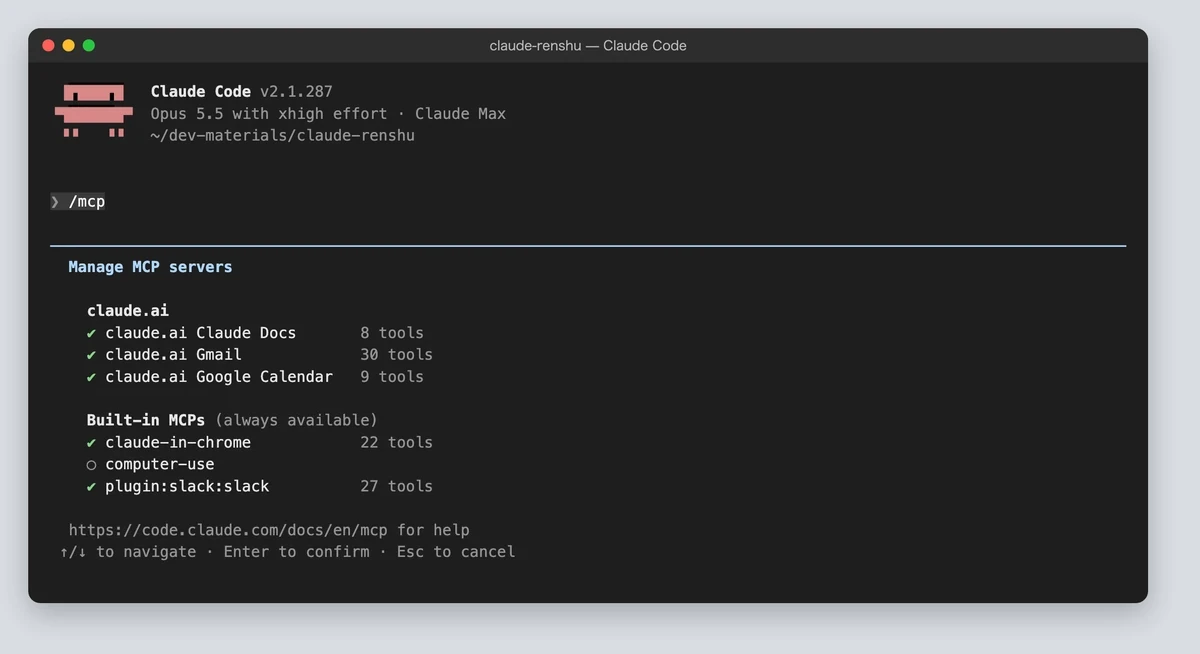
Task: Click the "9 tools" count
Action: [392, 377]
